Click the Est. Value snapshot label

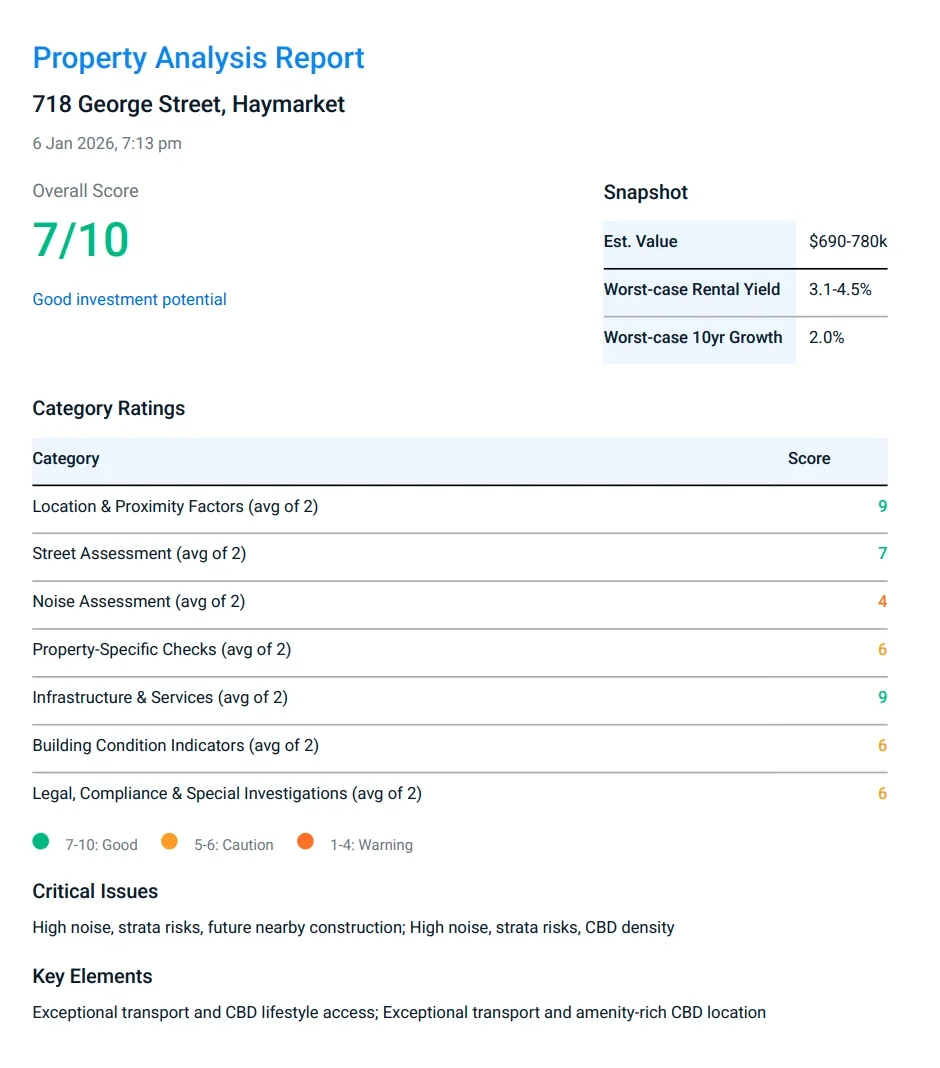click(x=640, y=241)
